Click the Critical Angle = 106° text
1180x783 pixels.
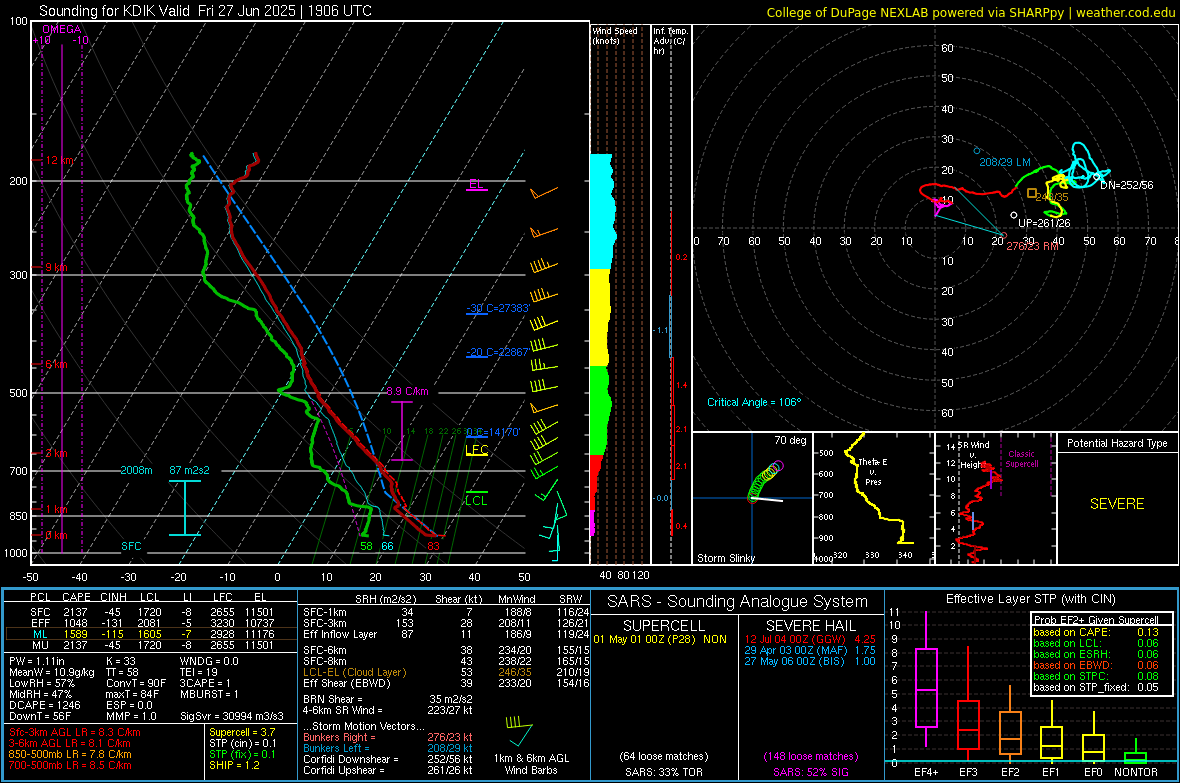[754, 402]
